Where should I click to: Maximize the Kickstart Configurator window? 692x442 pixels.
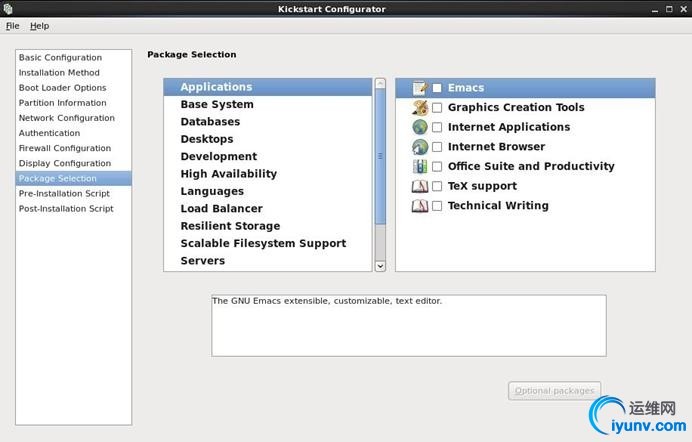[669, 9]
